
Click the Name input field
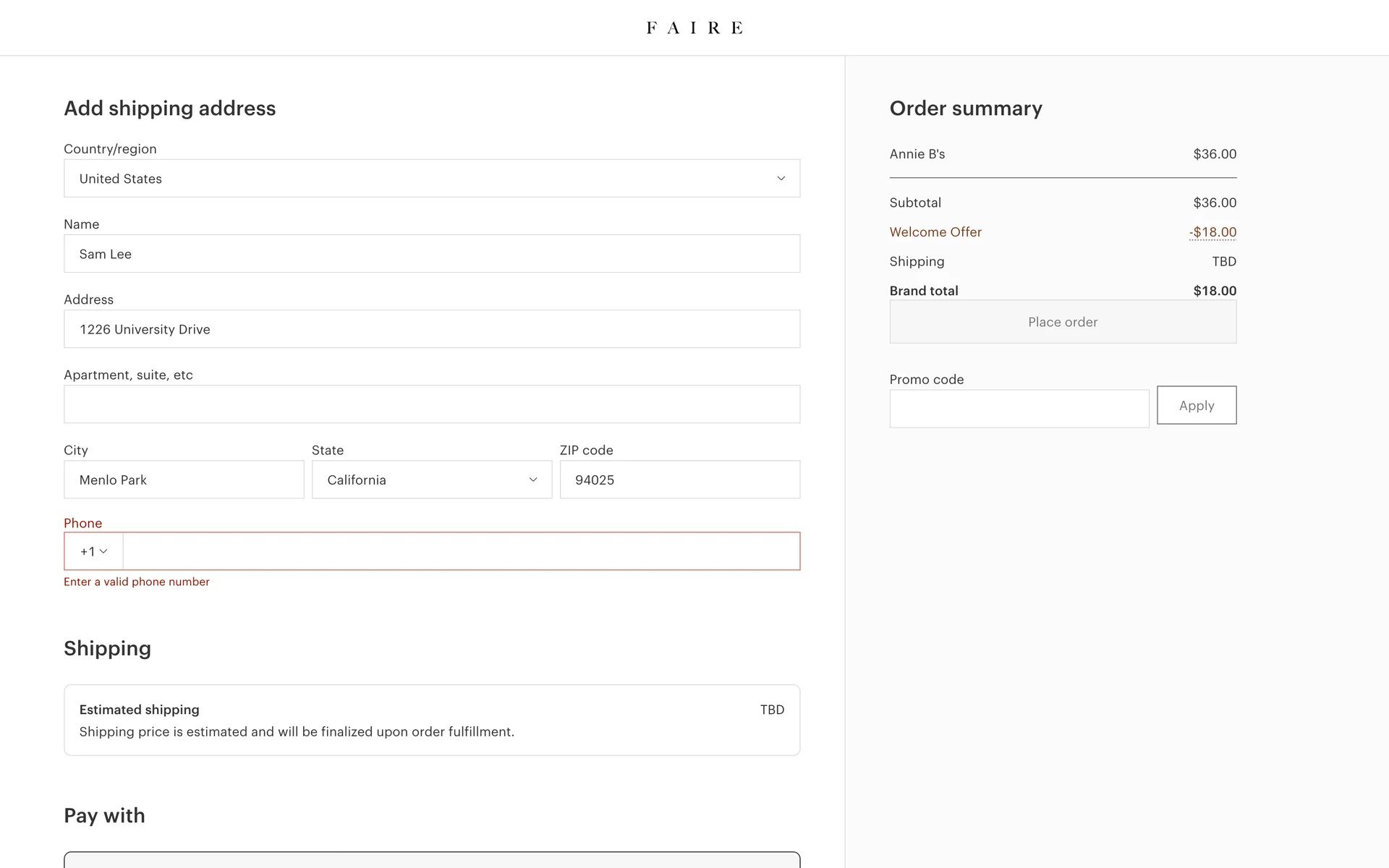431,254
